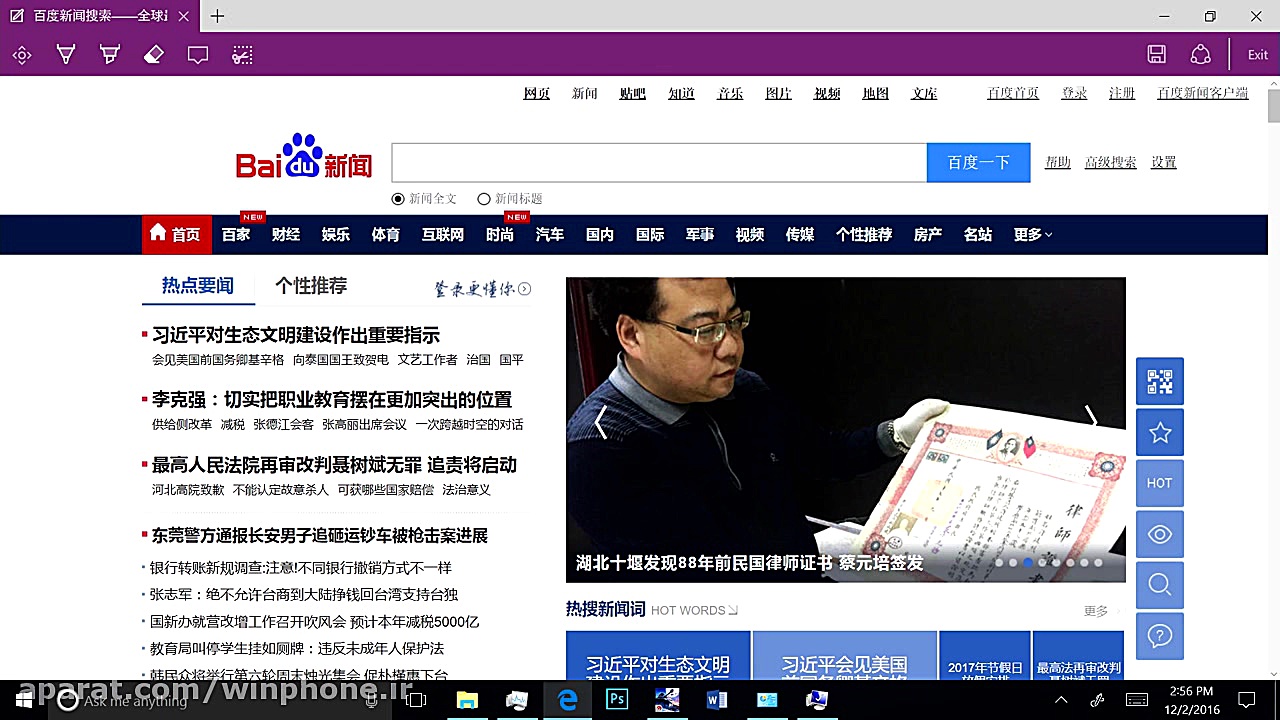The image size is (1280, 720).
Task: Open 首页 in the navigation bar
Action: [x=175, y=235]
